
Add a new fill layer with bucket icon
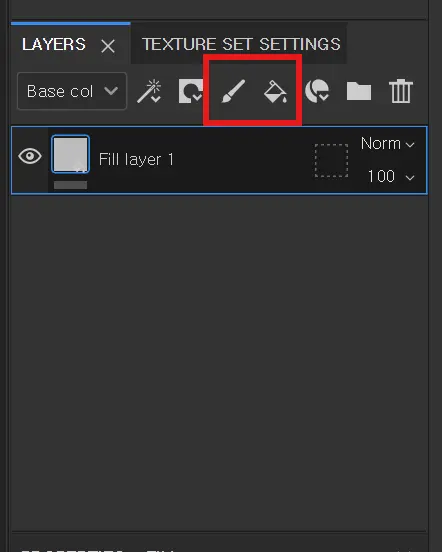275,92
